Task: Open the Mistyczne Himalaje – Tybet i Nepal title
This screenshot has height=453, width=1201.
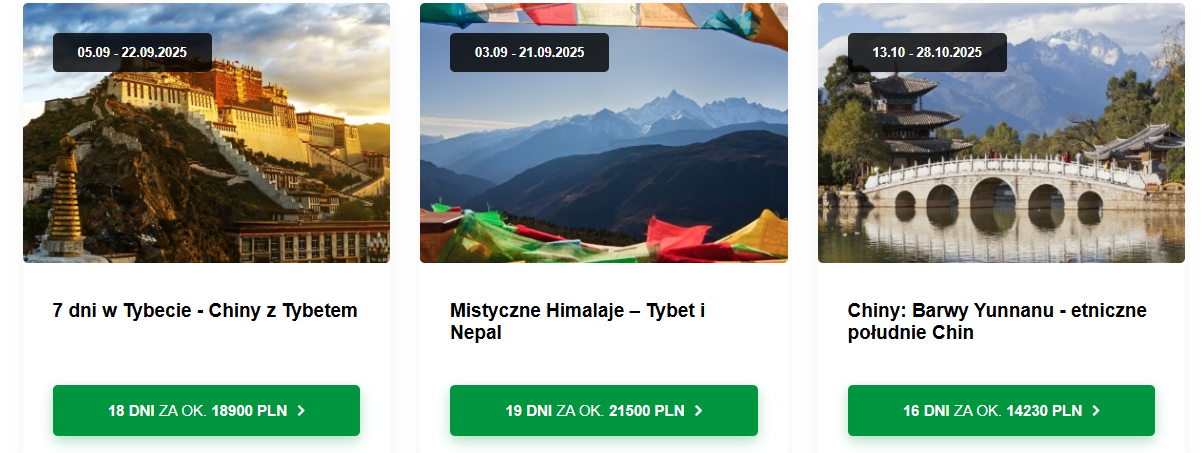Action: pyautogui.click(x=578, y=322)
